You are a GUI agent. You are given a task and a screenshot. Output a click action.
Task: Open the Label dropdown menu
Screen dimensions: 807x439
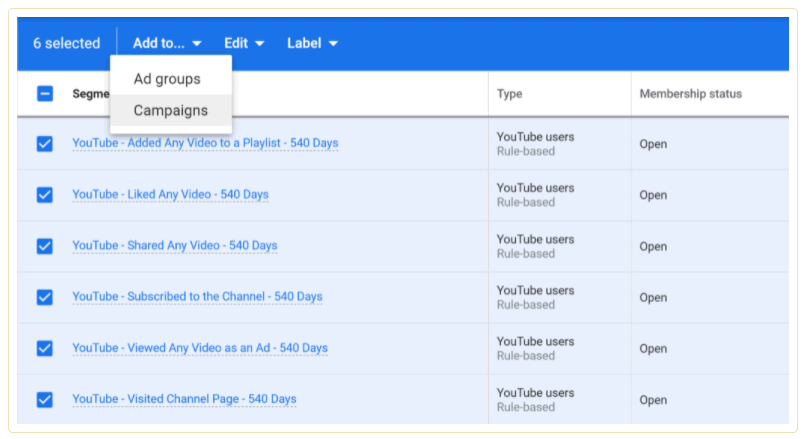coord(312,43)
